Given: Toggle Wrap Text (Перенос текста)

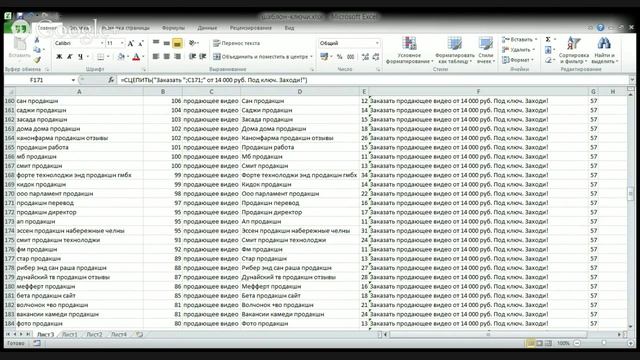Looking at the screenshot, I should 236,43.
